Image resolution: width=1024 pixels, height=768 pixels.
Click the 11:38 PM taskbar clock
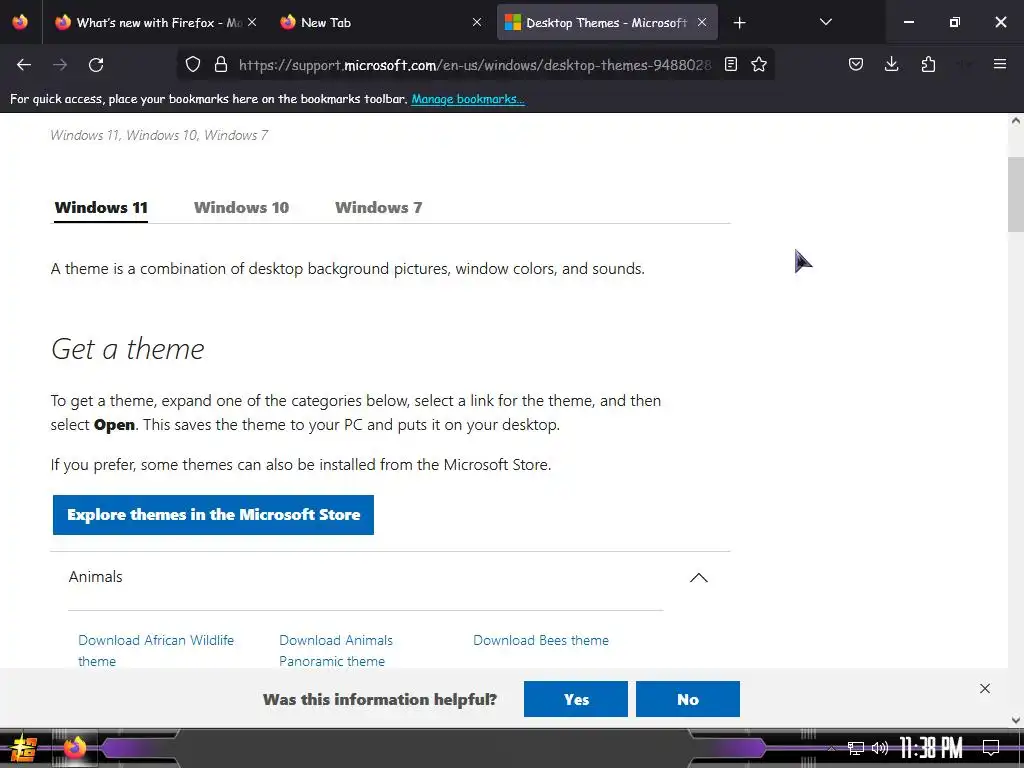coord(931,748)
